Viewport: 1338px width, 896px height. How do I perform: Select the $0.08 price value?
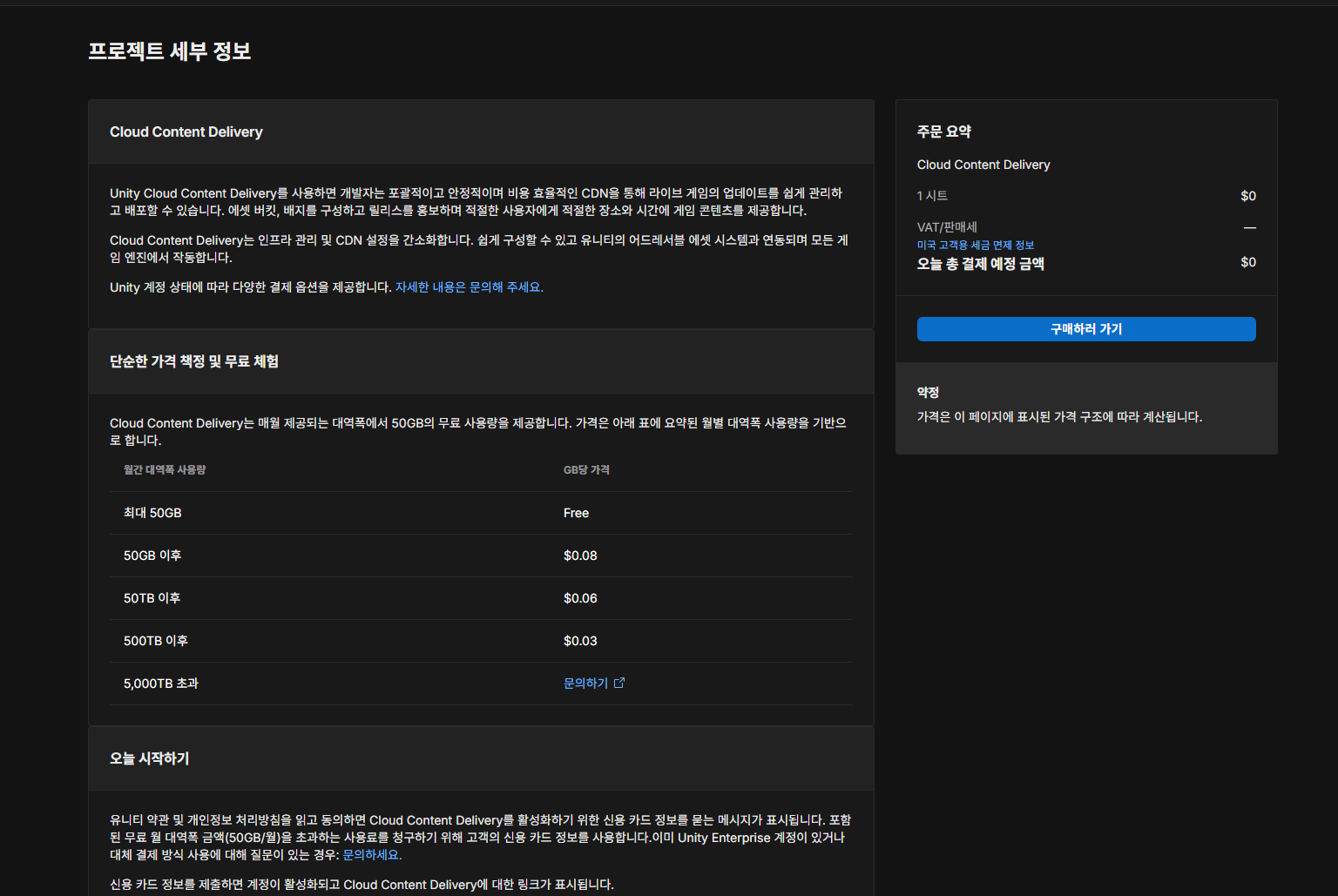point(580,556)
